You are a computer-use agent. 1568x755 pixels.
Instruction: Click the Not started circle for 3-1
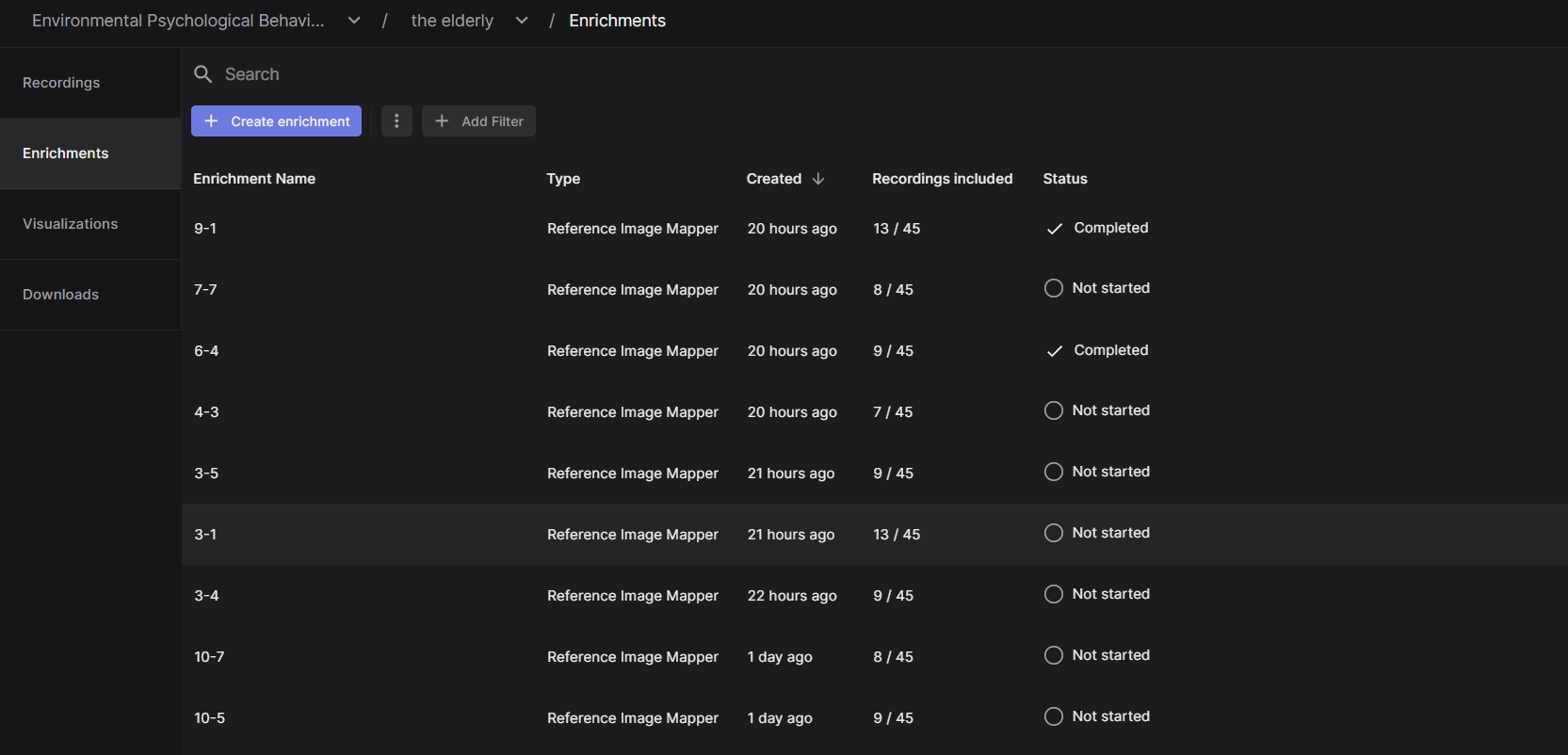pyautogui.click(x=1054, y=533)
